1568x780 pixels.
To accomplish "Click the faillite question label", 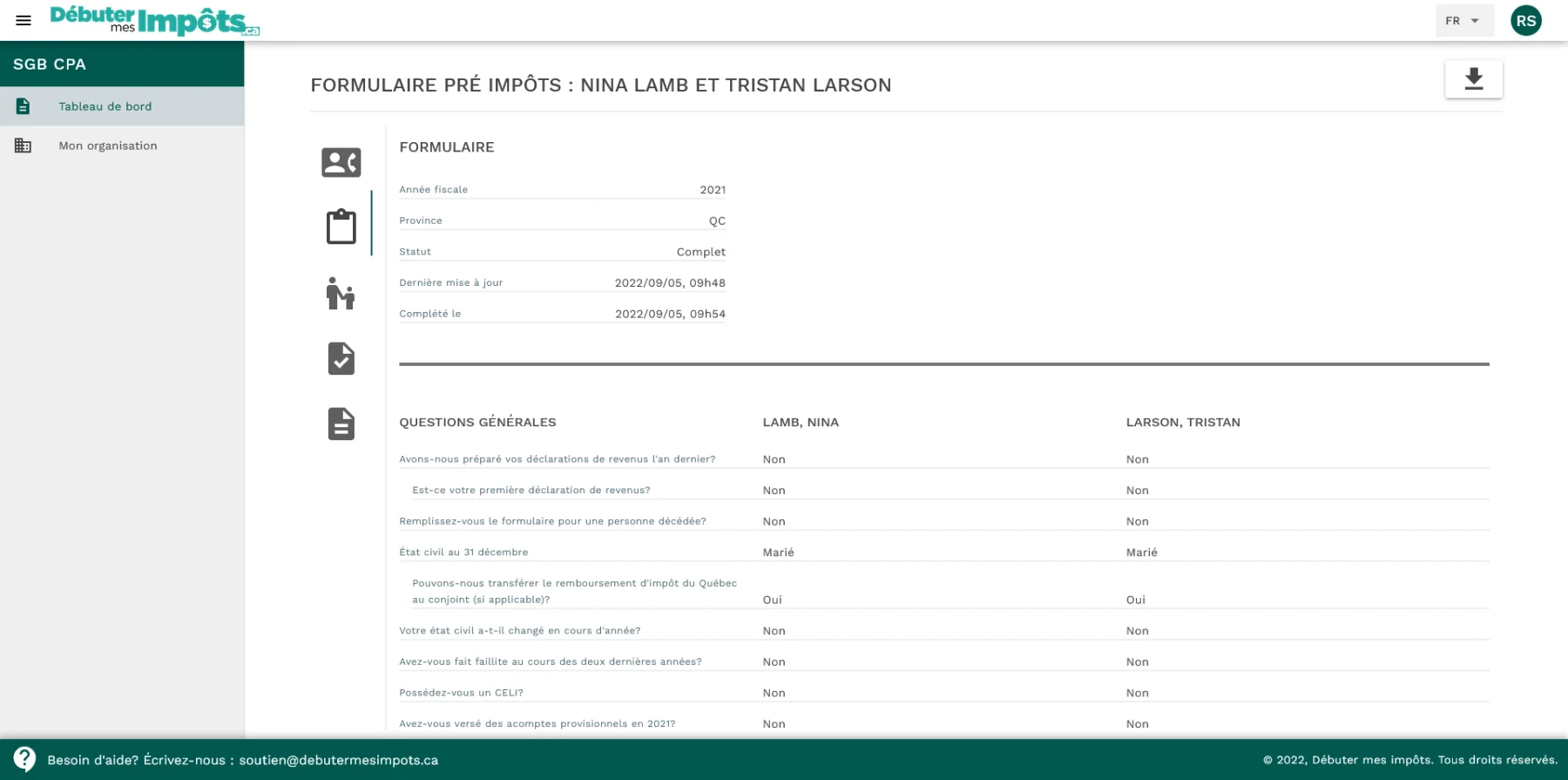I will [550, 662].
